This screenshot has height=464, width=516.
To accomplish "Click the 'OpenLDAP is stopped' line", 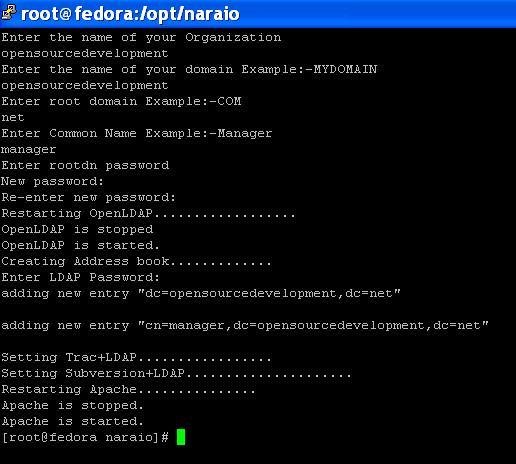I will pos(77,229).
